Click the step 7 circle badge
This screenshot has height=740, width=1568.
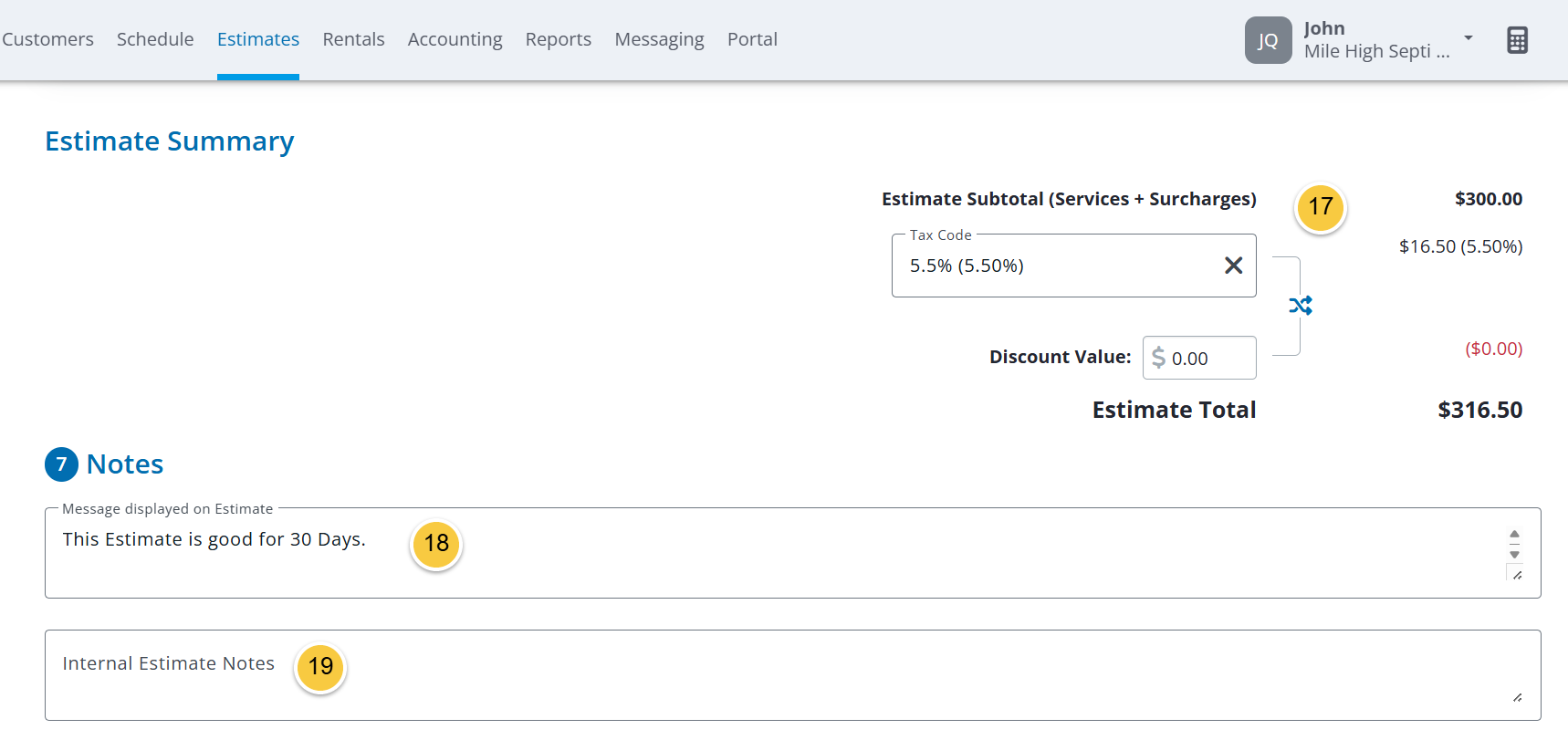pyautogui.click(x=61, y=464)
